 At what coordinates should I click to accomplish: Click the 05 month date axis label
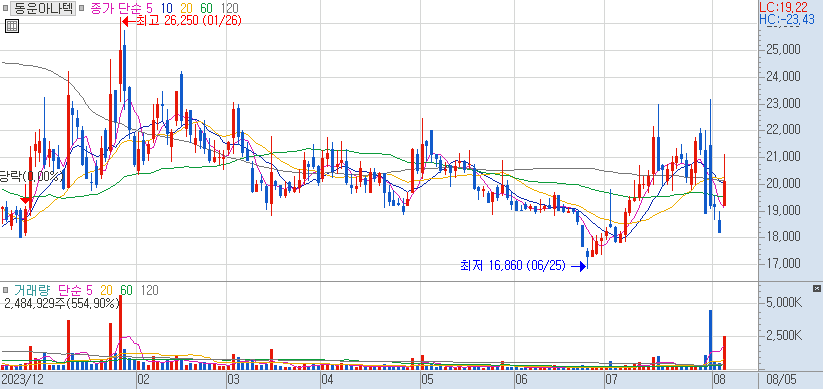coord(427,379)
